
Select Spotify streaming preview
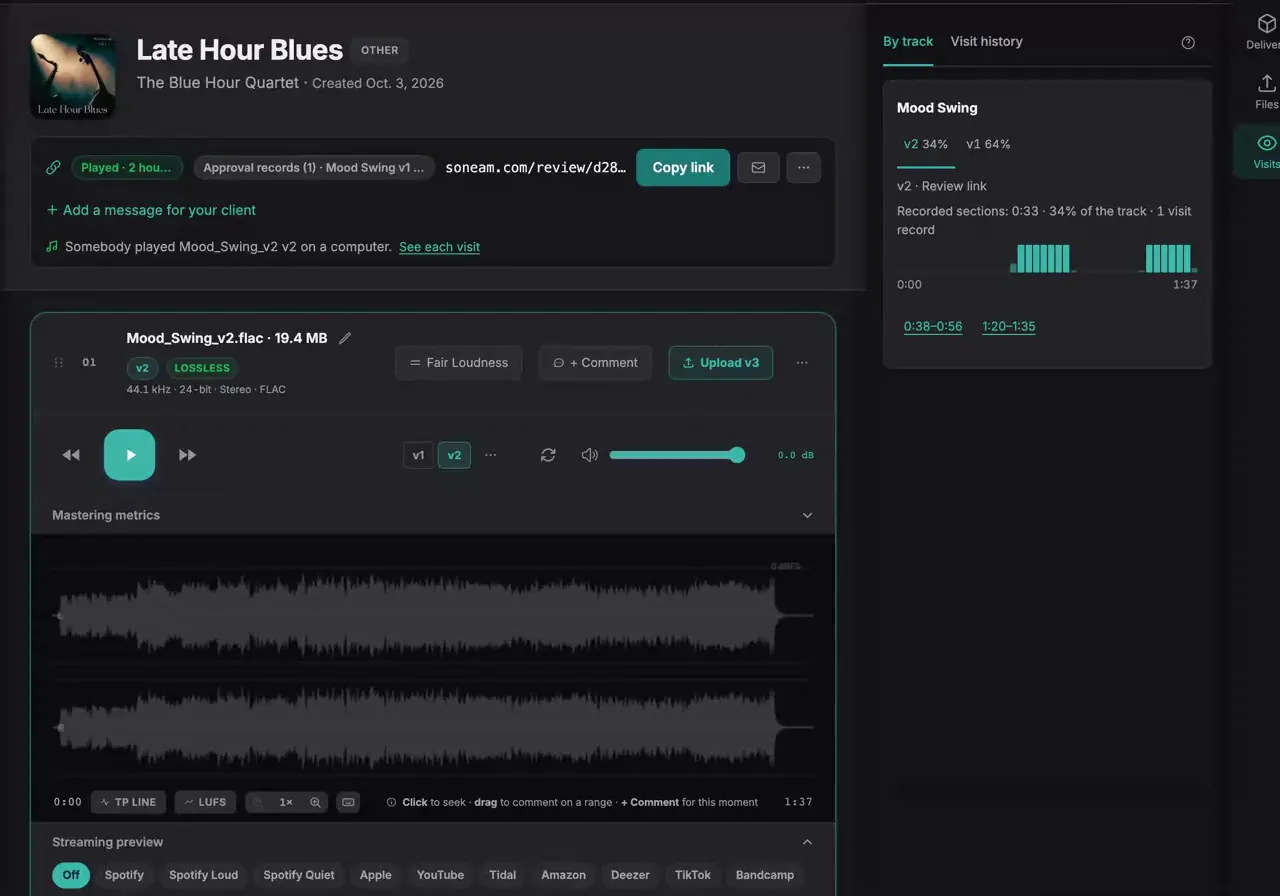(124, 875)
